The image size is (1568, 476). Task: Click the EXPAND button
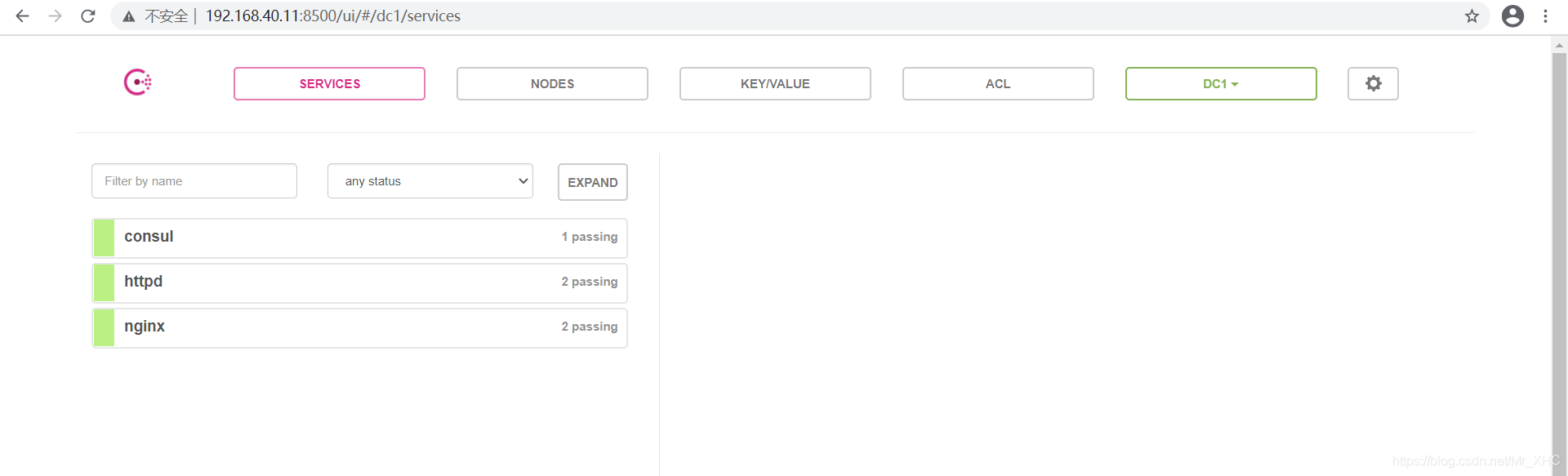(593, 182)
